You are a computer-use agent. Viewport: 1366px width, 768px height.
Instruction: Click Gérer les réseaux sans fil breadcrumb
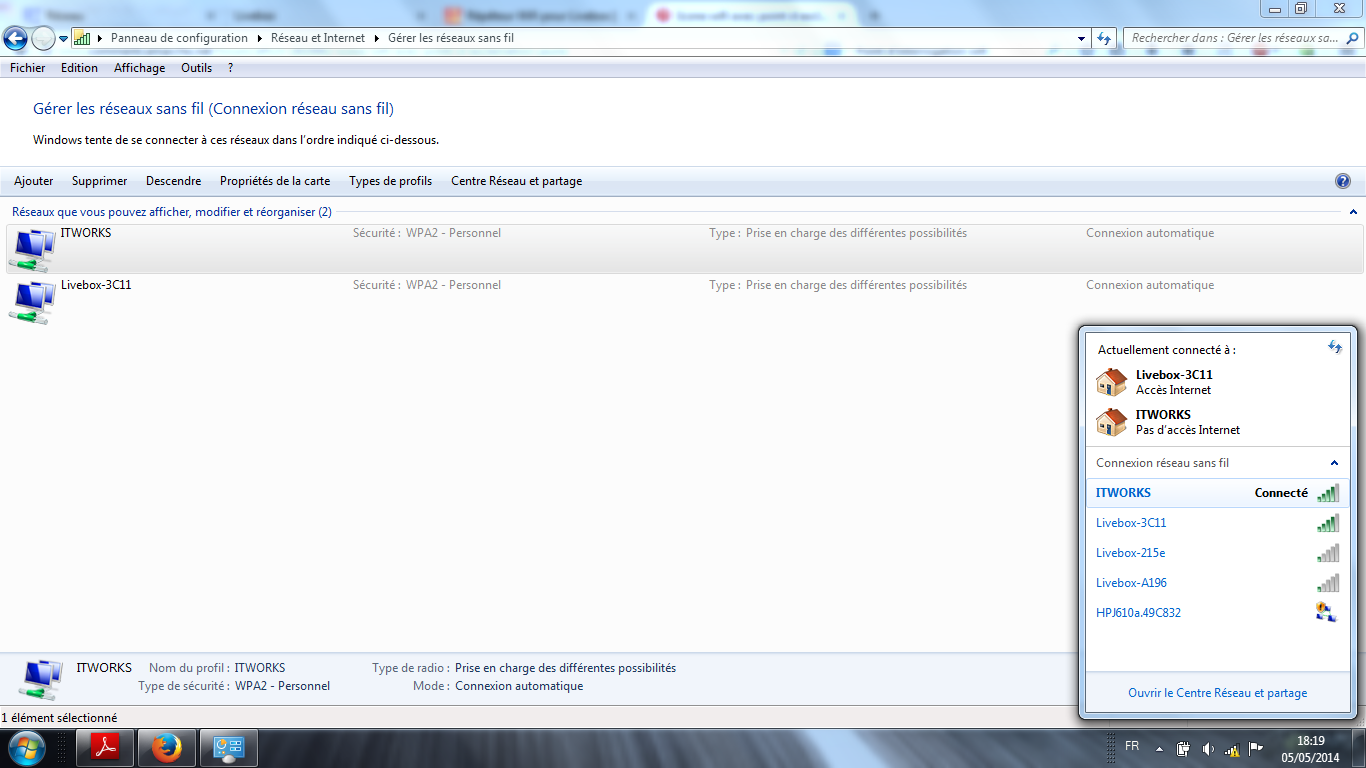click(451, 38)
